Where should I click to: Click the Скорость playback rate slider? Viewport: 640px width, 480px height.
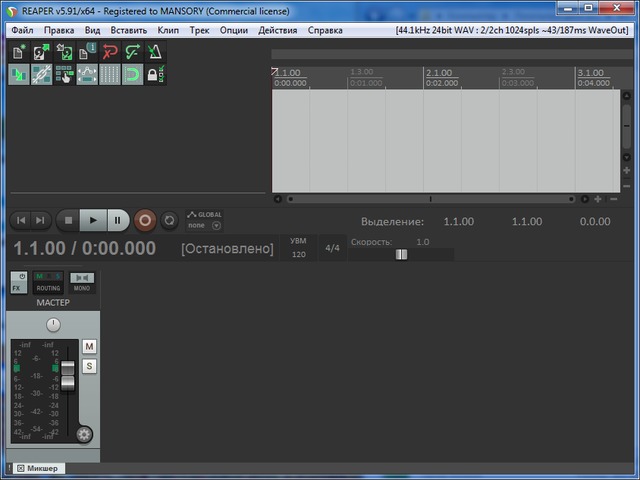pos(401,254)
